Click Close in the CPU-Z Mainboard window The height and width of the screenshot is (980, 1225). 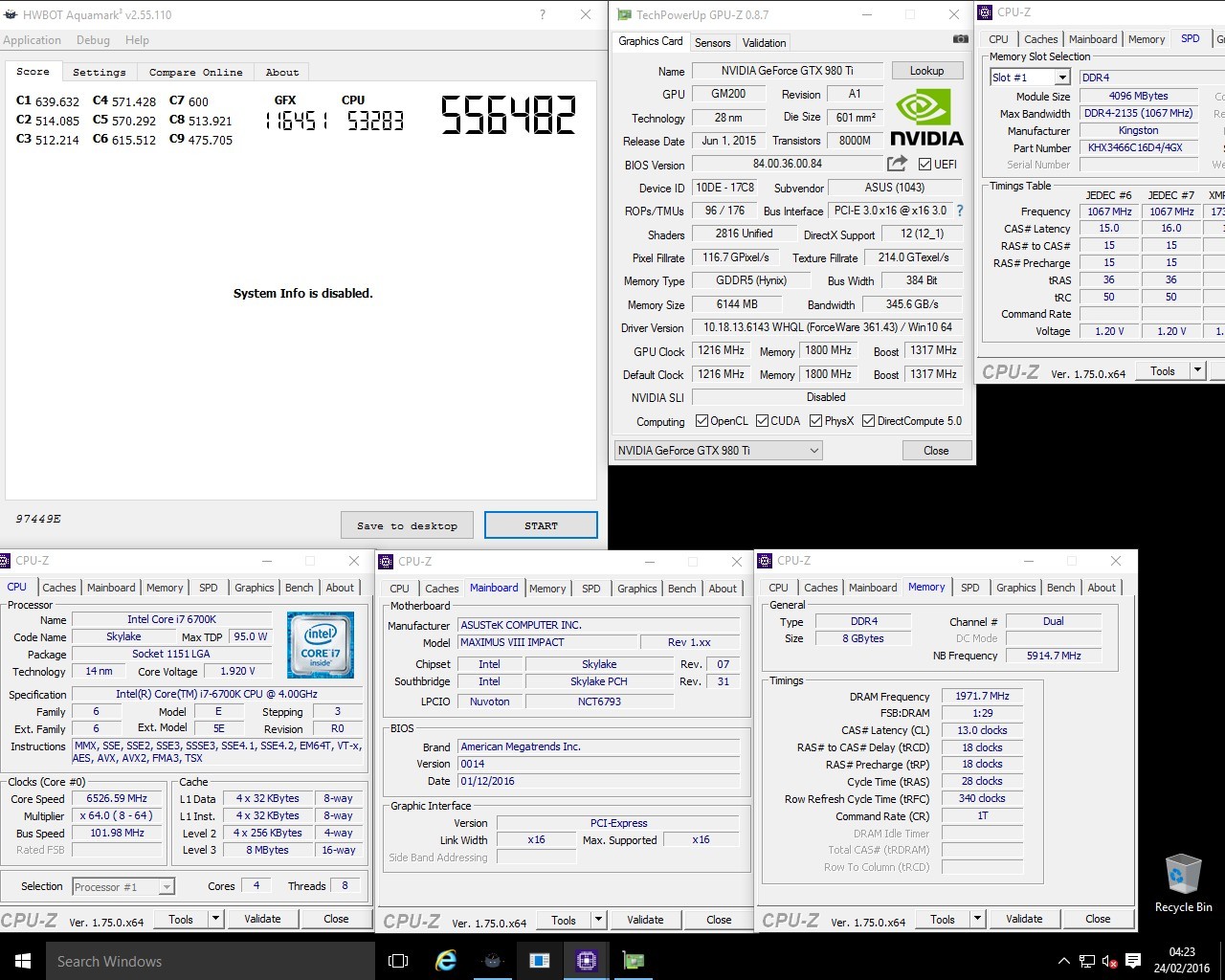[719, 920]
